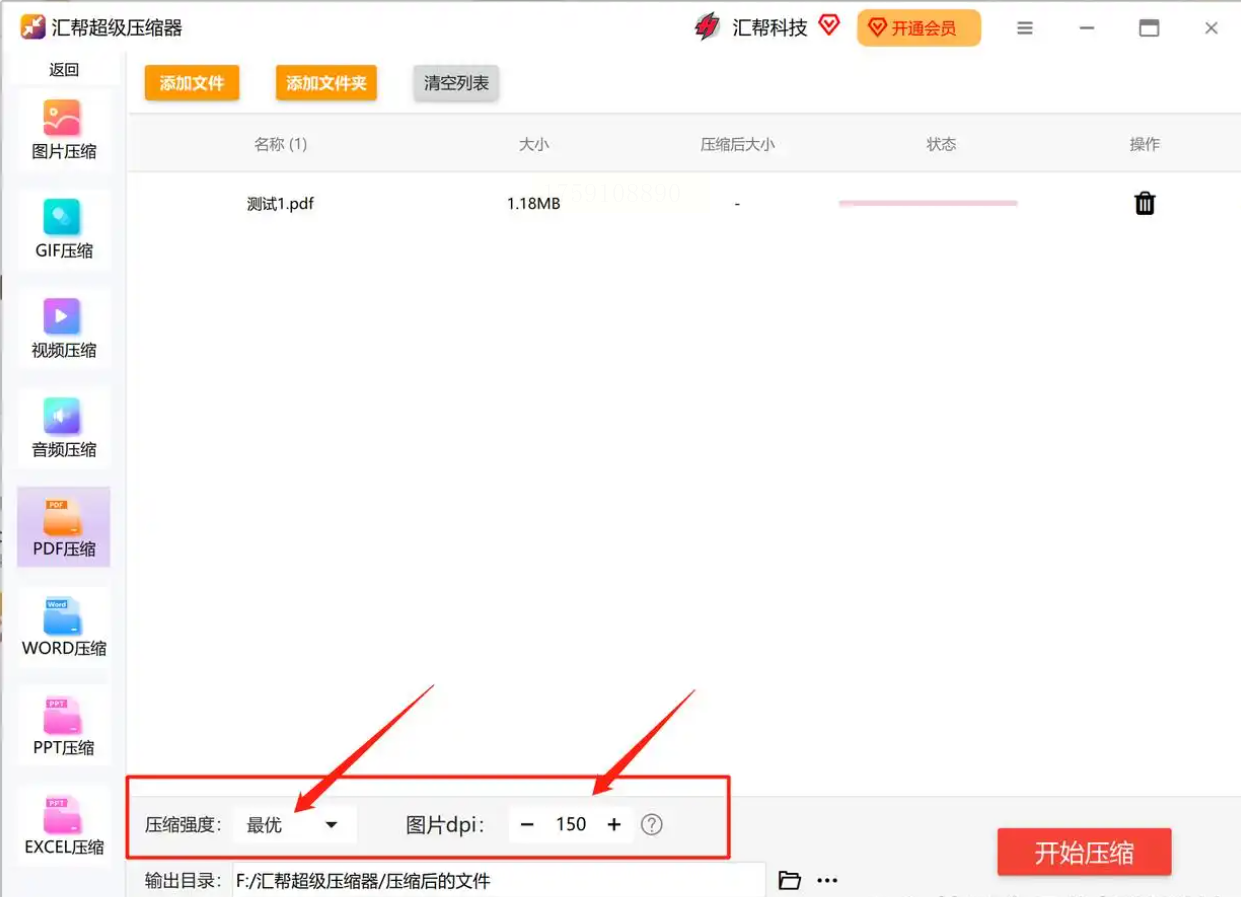Click the 汇帮超级压缩器 app logo
This screenshot has height=897, width=1241.
(33, 27)
